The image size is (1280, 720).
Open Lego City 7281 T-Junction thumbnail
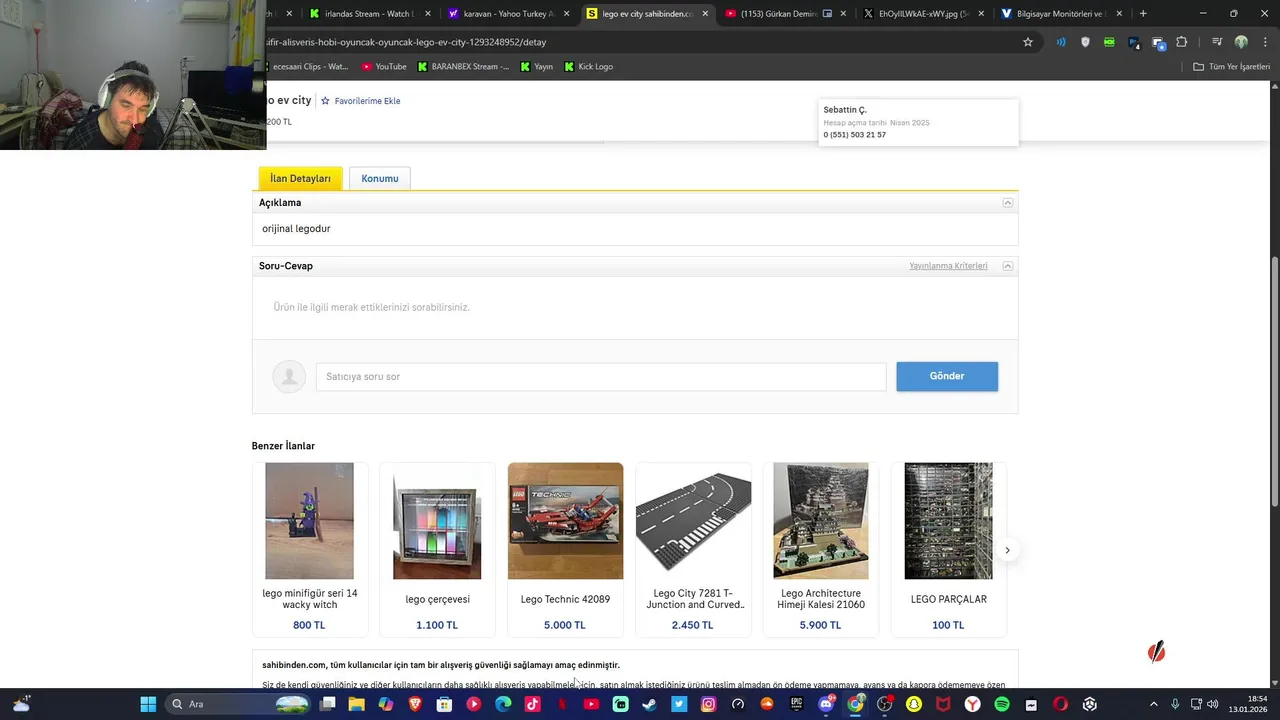tap(693, 521)
